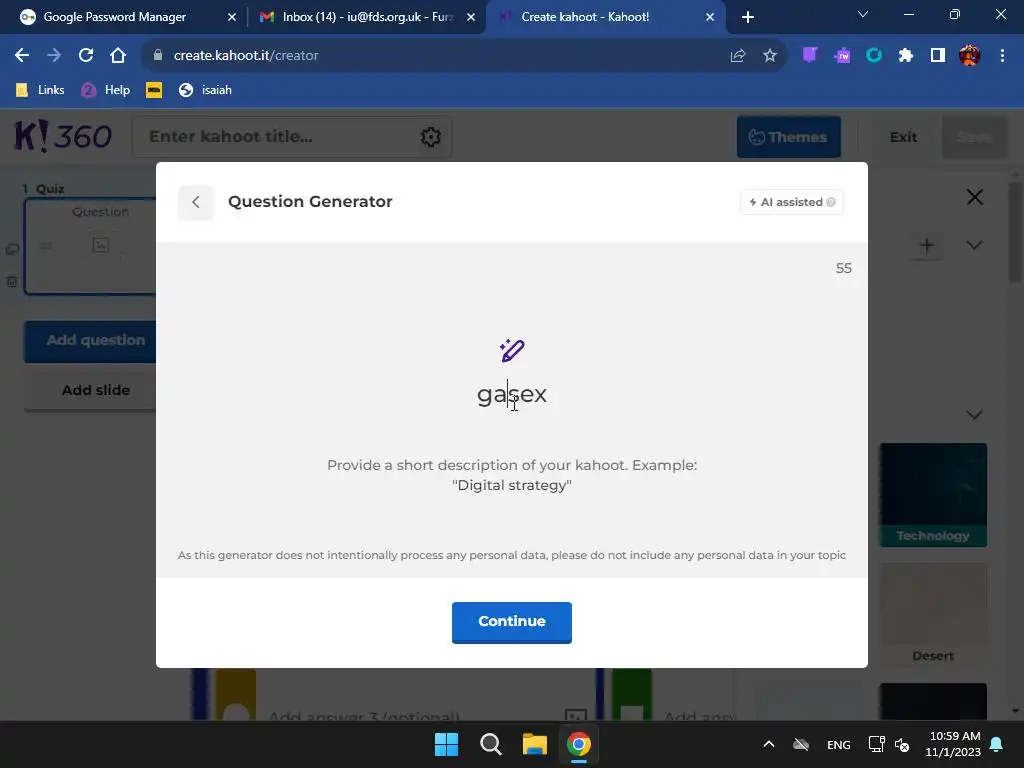Close the side panel with the X
This screenshot has width=1024, height=768.
(x=974, y=197)
